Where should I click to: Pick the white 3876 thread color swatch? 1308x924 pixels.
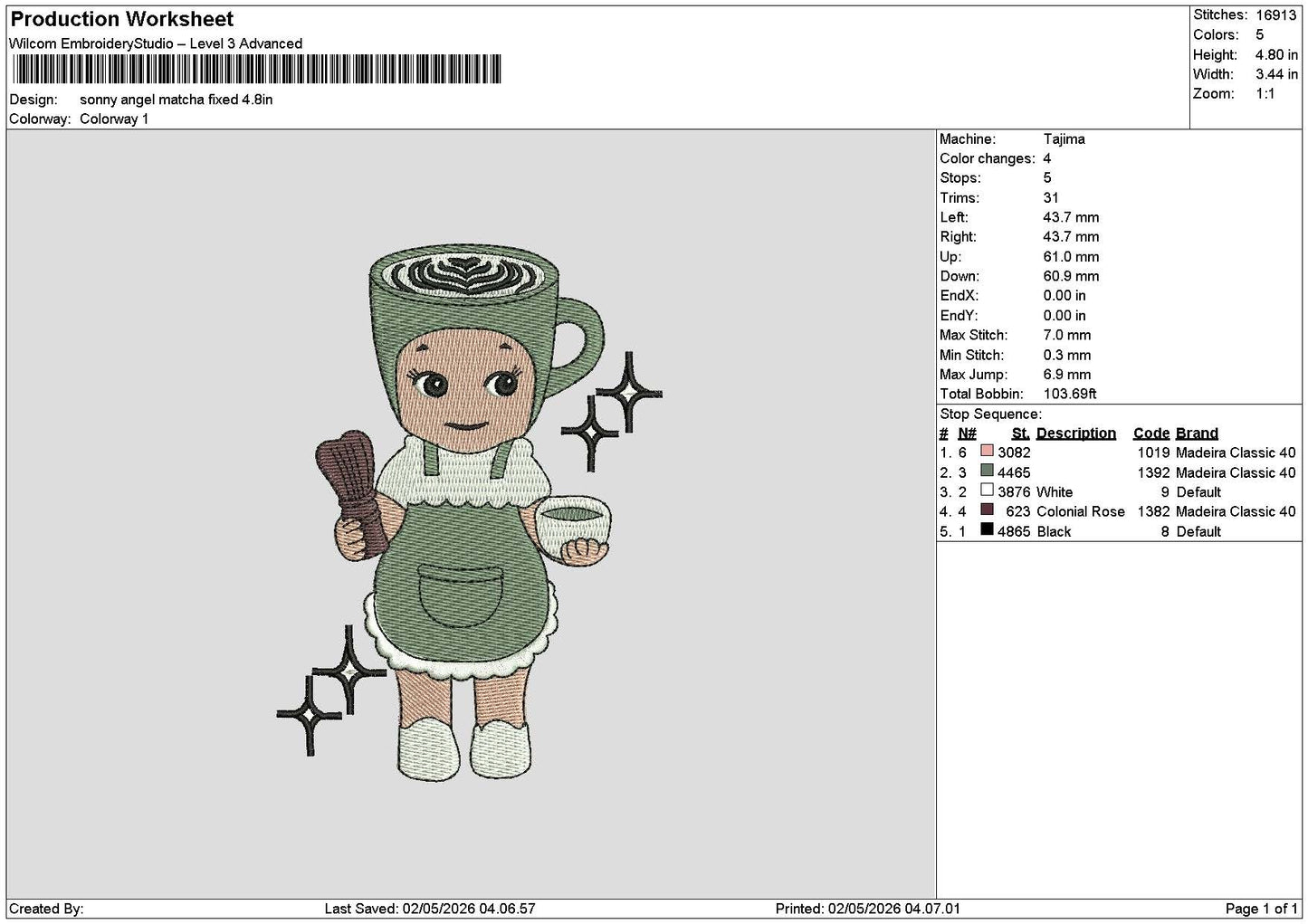click(x=987, y=491)
